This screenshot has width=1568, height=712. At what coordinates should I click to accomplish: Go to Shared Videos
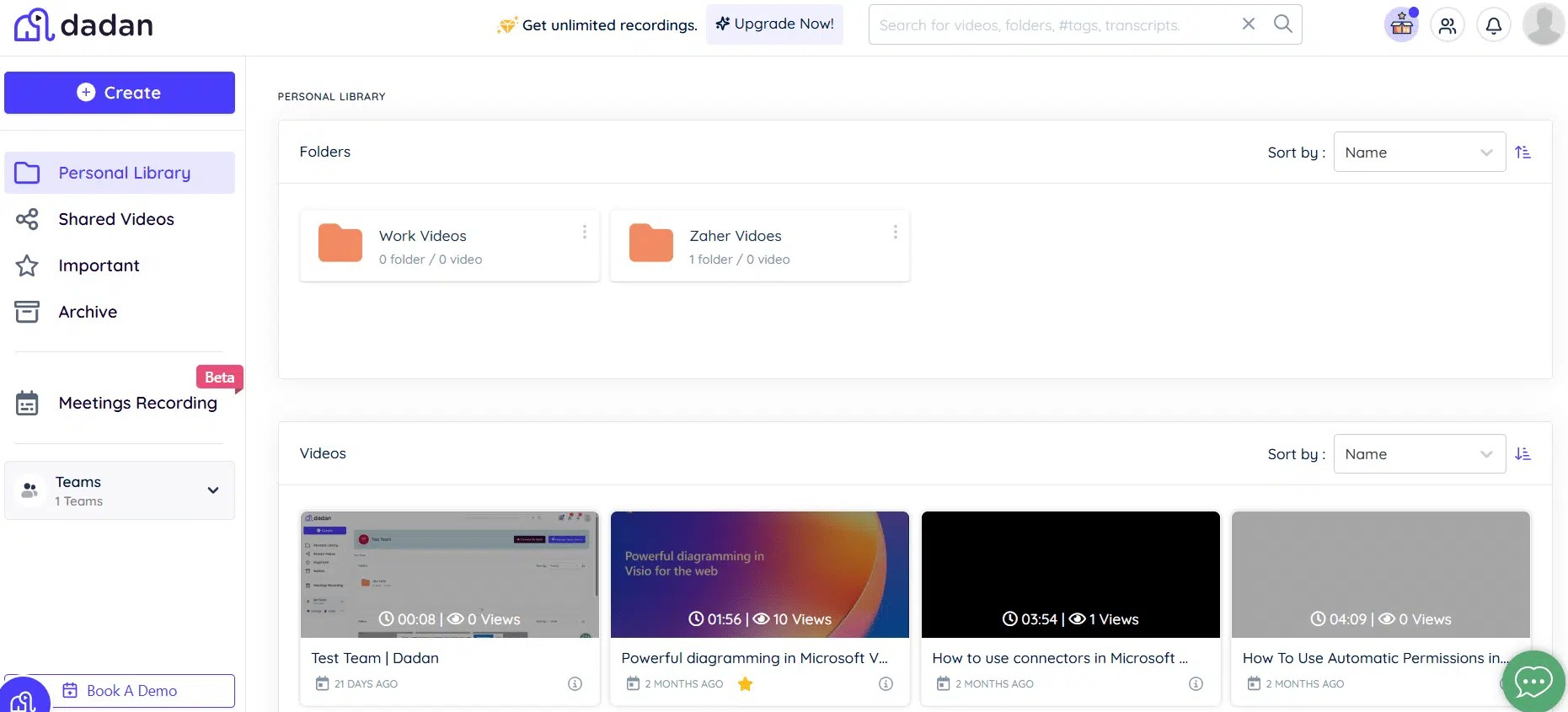[116, 219]
